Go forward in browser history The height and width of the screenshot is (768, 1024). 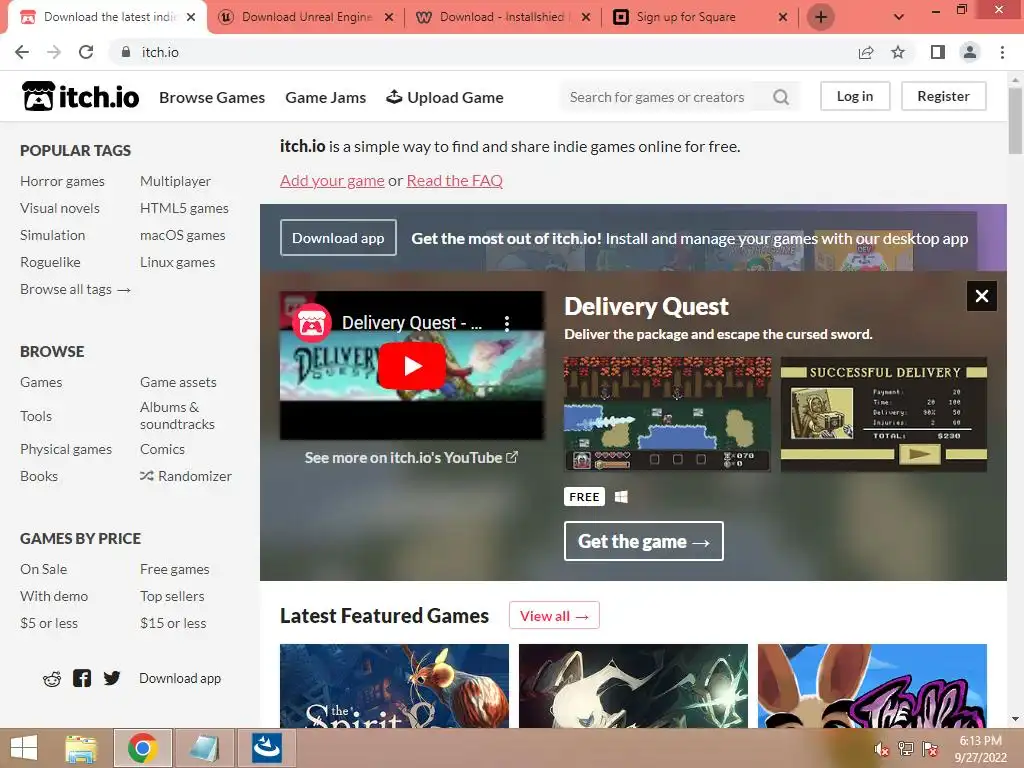point(54,52)
